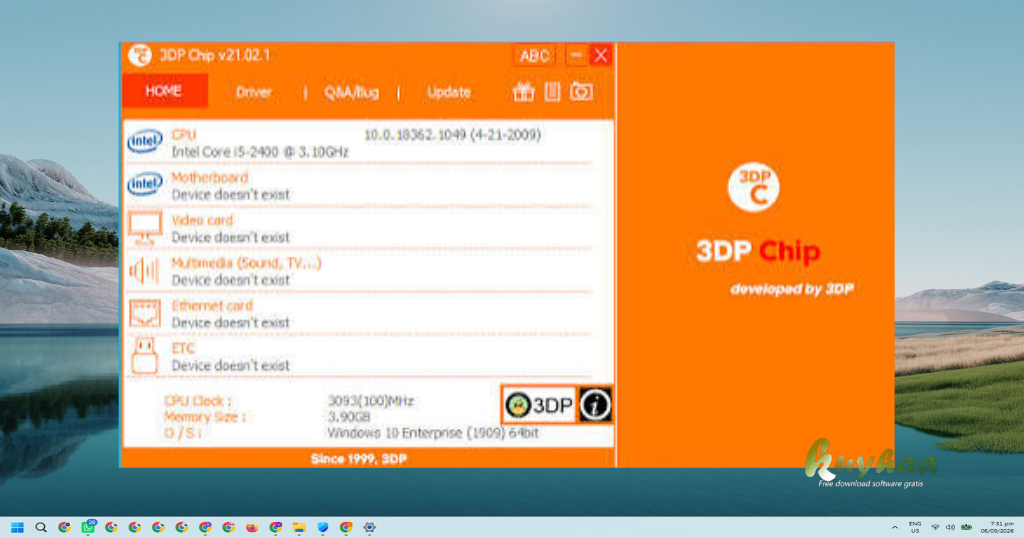Click 'Device doesn't exist' under Ethernet card
Image resolution: width=1024 pixels, height=538 pixels.
(231, 323)
